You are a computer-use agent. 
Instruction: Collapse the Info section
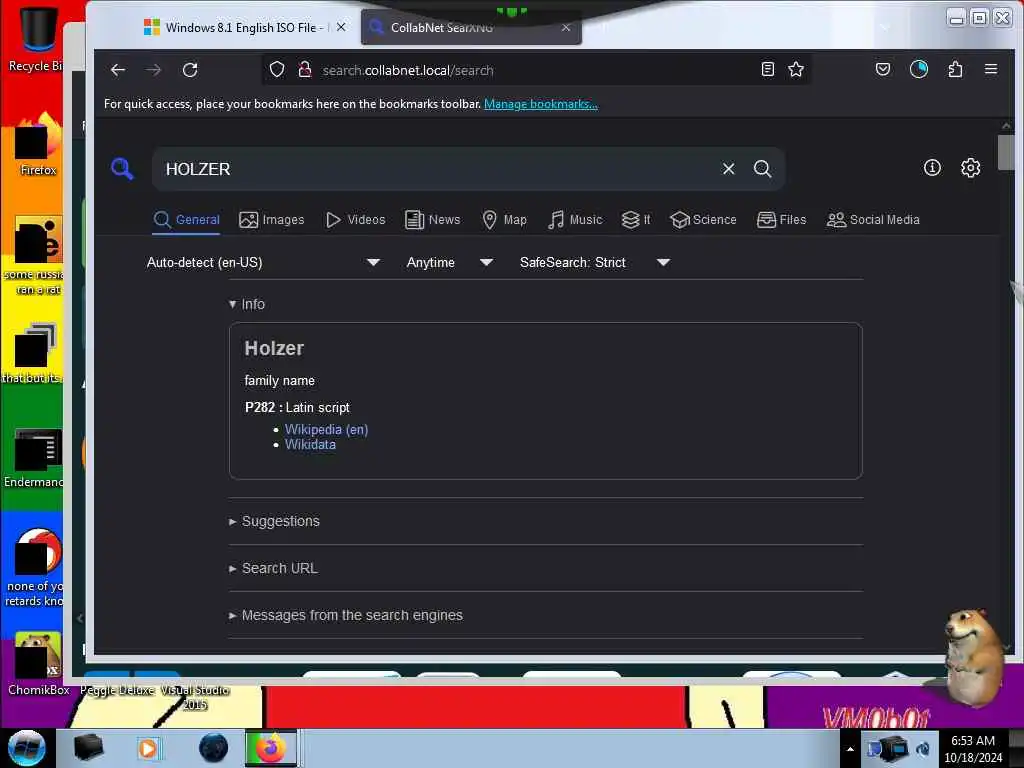point(247,304)
